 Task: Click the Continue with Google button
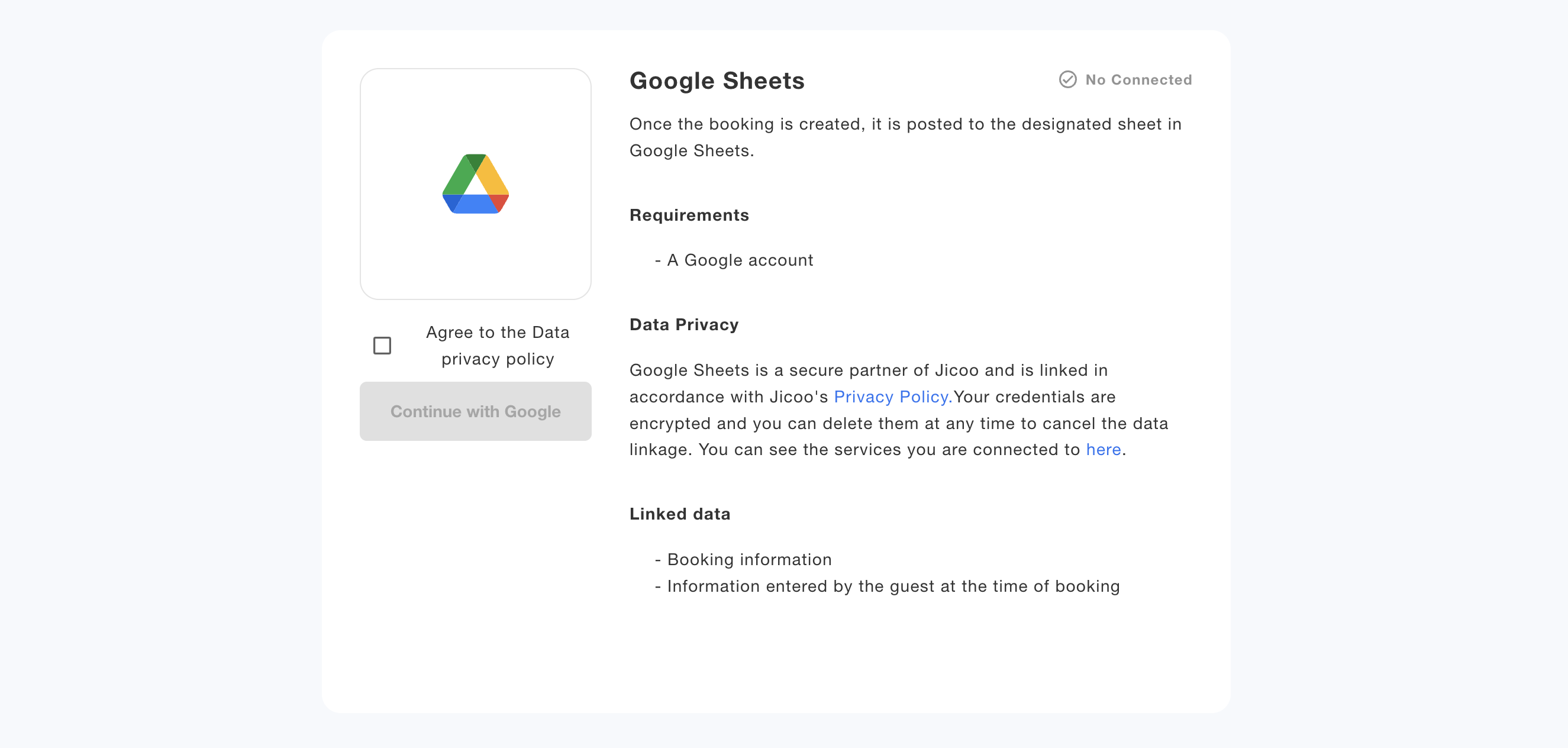coord(475,411)
